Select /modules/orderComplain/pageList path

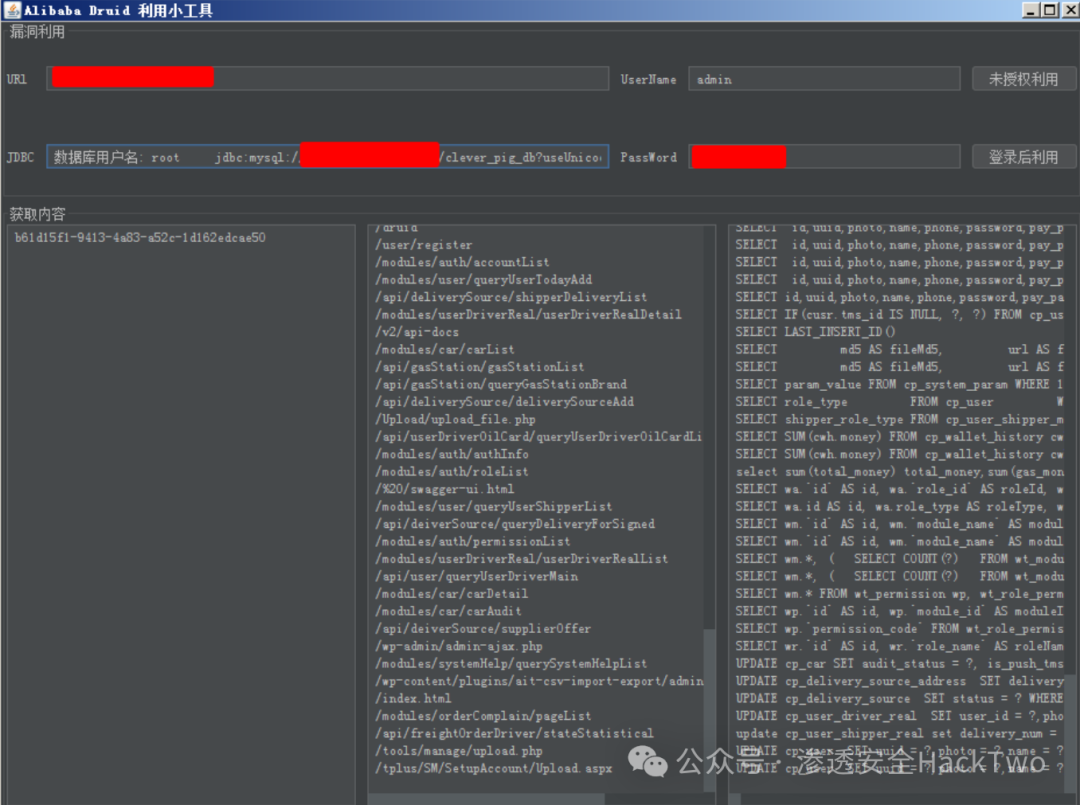tap(483, 716)
